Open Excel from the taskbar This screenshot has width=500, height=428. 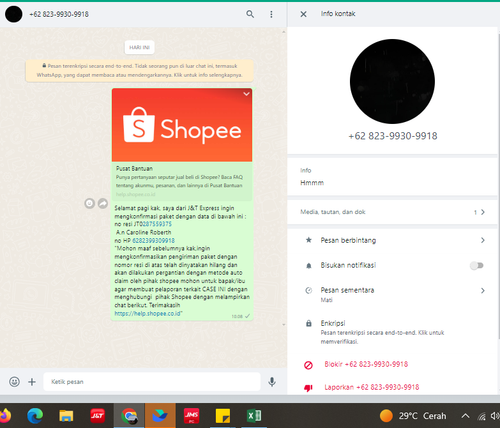click(x=254, y=416)
